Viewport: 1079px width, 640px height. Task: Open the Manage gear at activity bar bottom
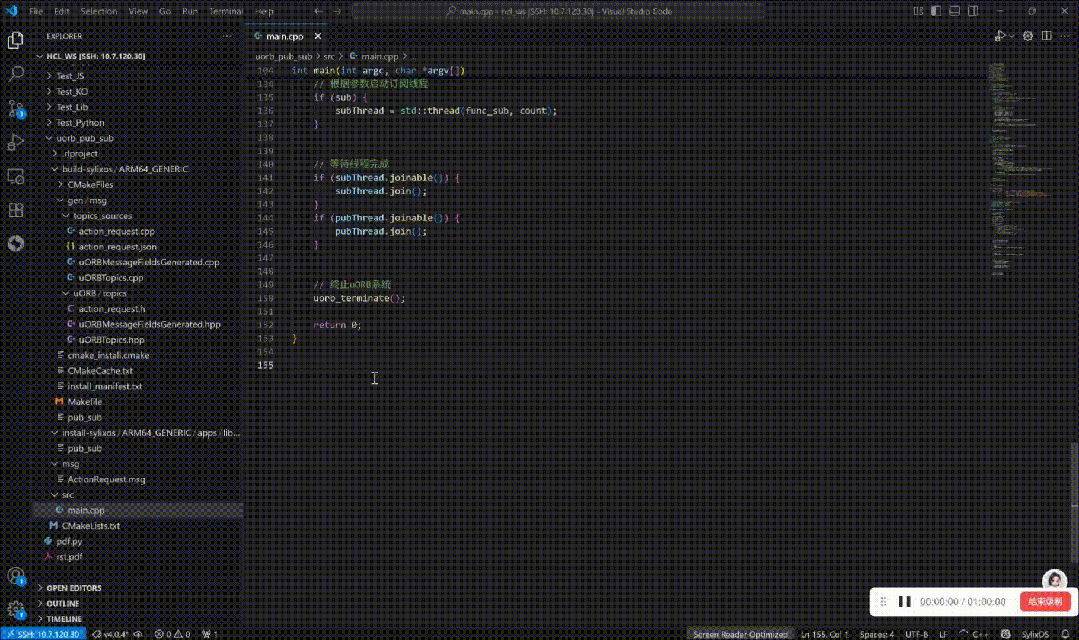tap(16, 608)
